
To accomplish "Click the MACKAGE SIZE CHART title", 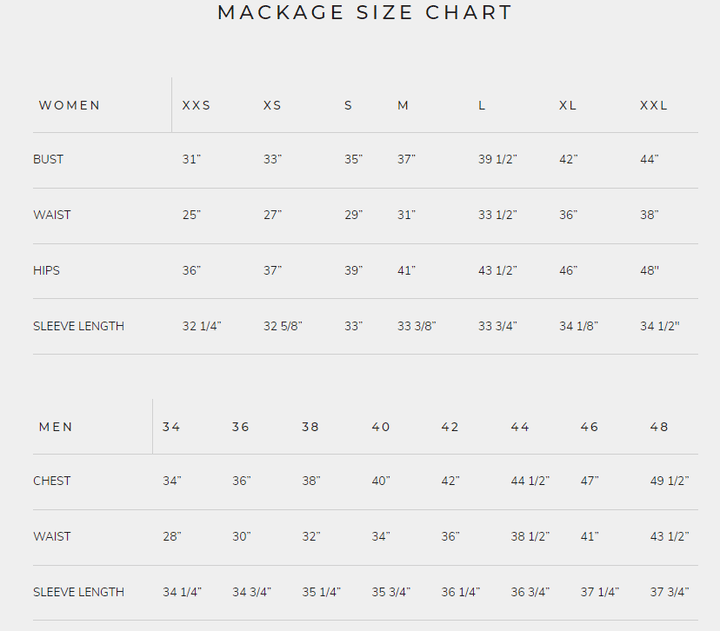I will coord(365,13).
